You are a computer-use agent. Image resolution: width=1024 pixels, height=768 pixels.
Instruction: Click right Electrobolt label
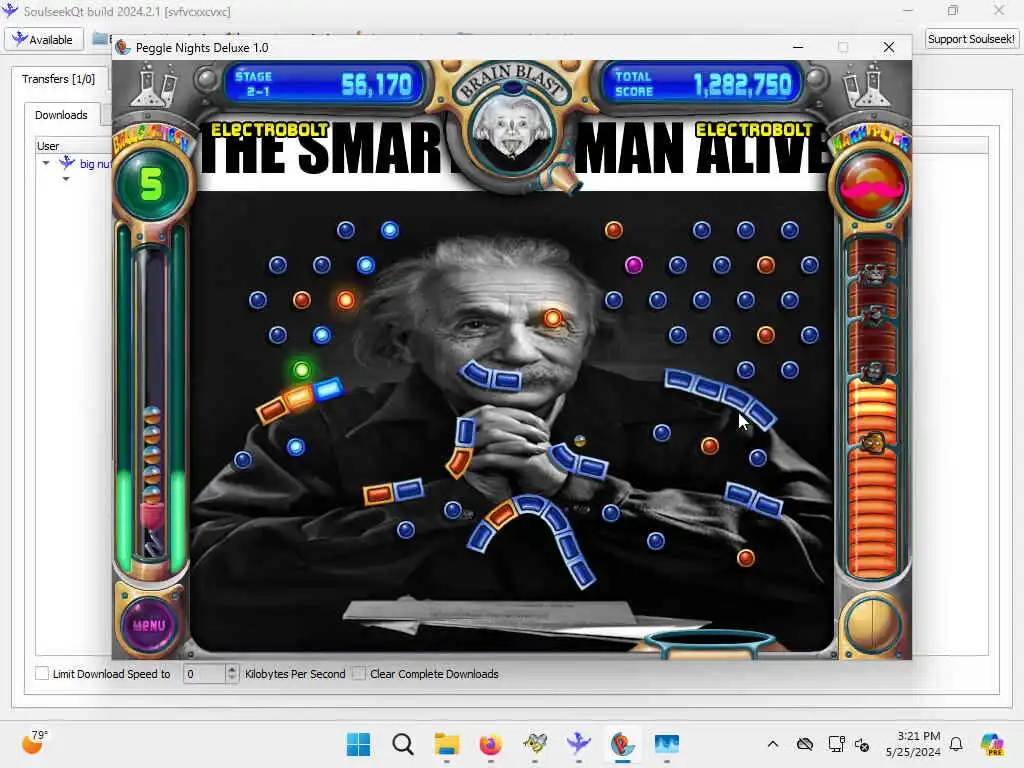click(x=753, y=130)
